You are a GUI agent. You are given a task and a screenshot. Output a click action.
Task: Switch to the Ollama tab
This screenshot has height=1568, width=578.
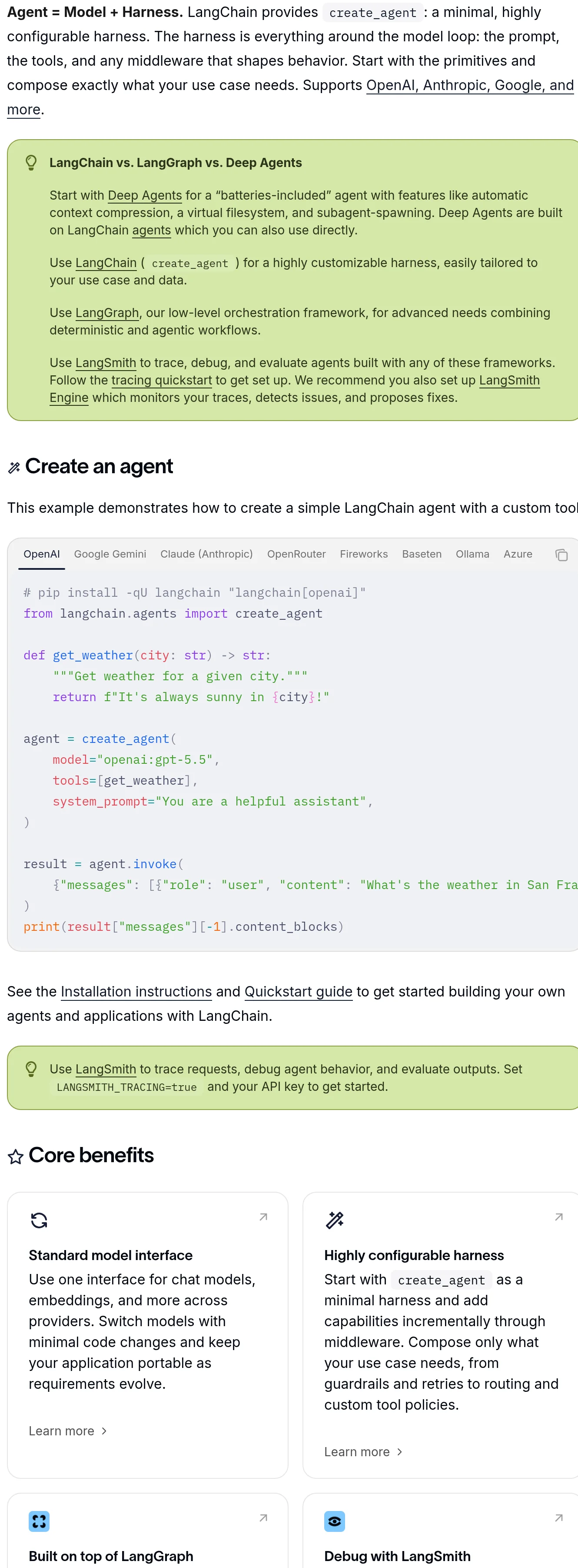point(472,554)
